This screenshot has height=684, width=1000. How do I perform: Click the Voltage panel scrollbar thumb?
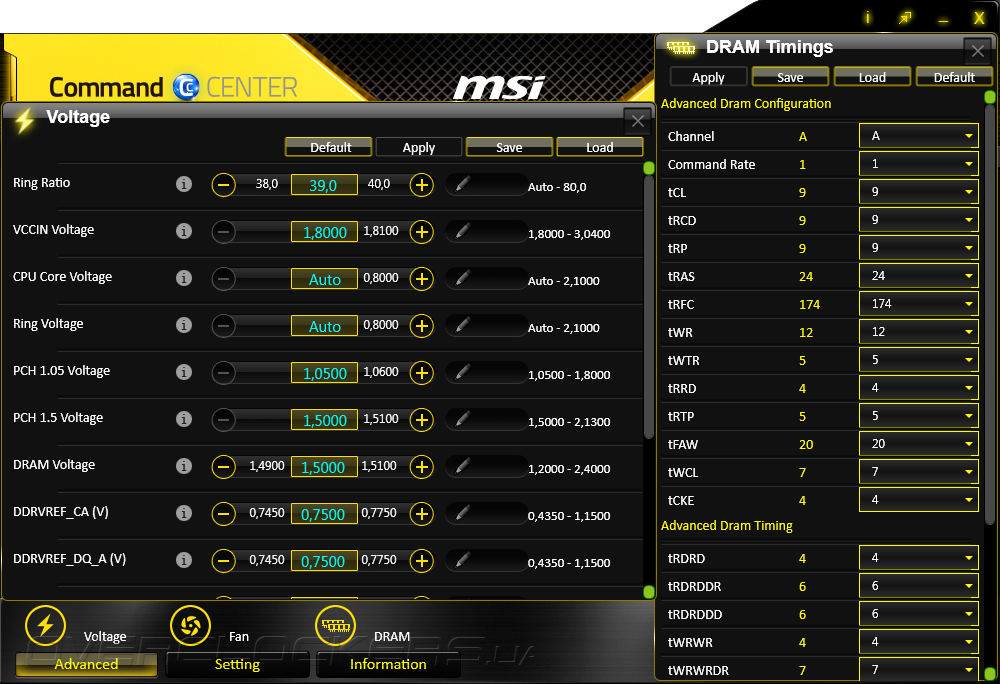649,307
